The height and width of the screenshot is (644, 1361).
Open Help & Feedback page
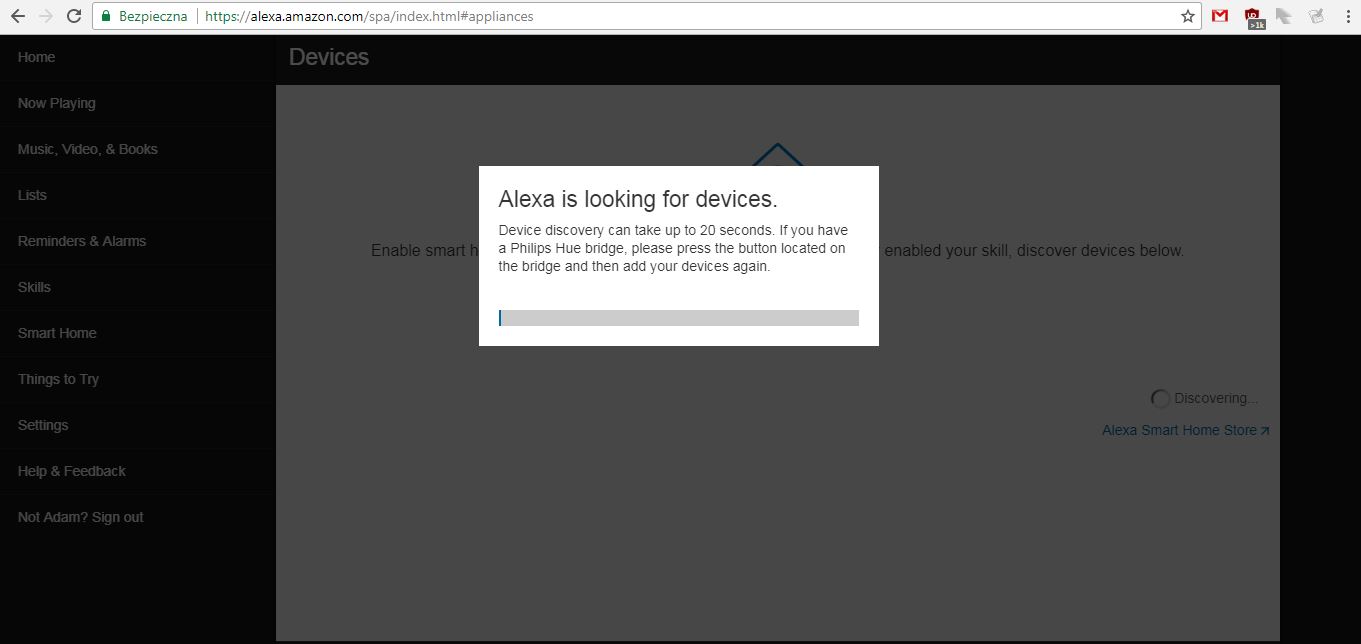coord(137,471)
